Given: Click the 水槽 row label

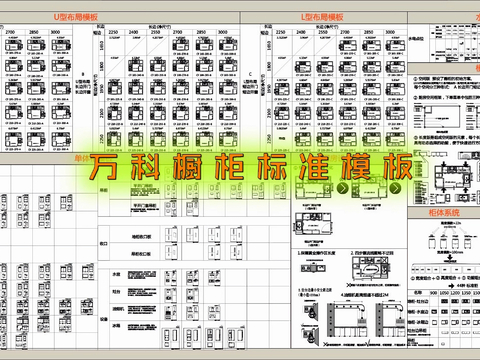Looking at the screenshot, I should [x=116, y=274].
